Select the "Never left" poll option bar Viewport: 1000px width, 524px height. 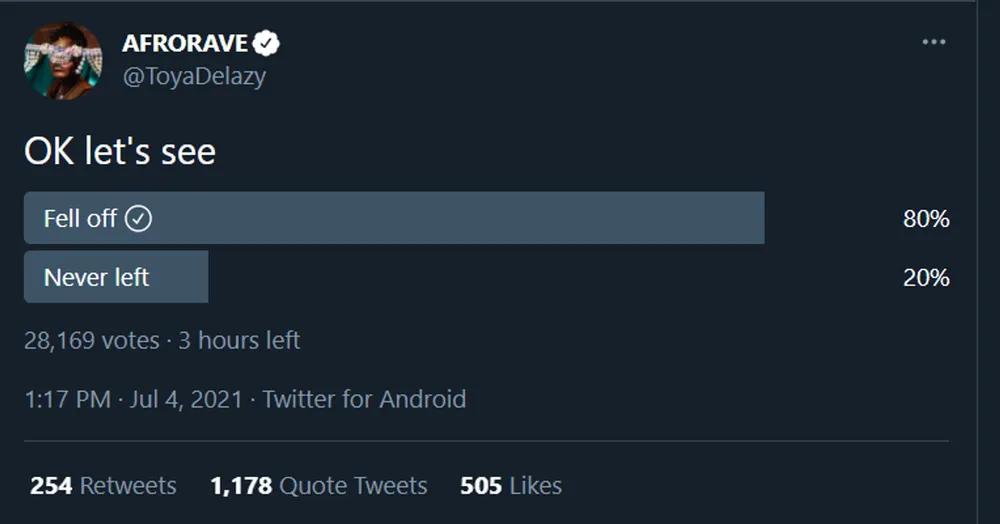116,277
